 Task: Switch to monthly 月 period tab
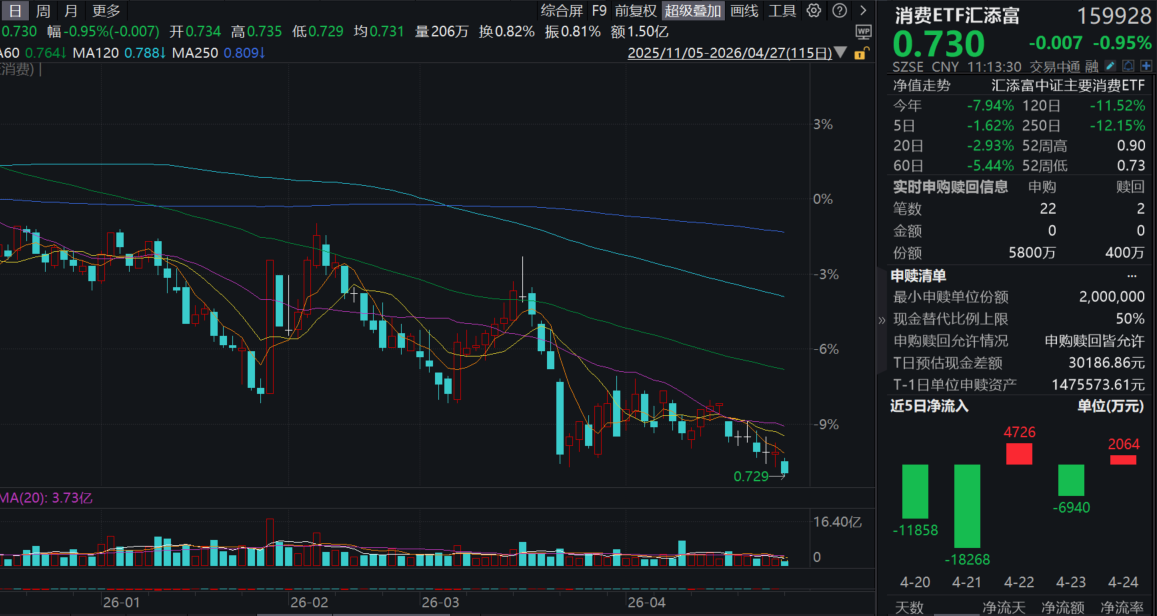tap(69, 11)
